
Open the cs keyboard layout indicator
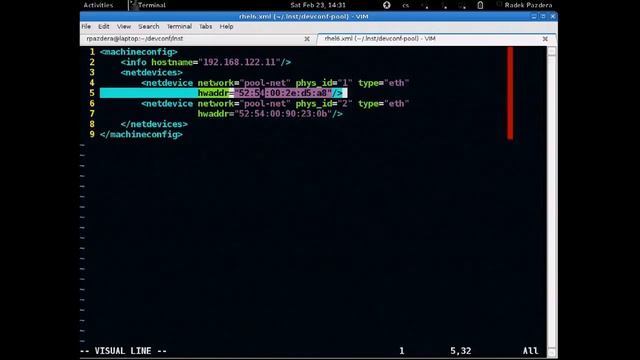click(x=405, y=5)
